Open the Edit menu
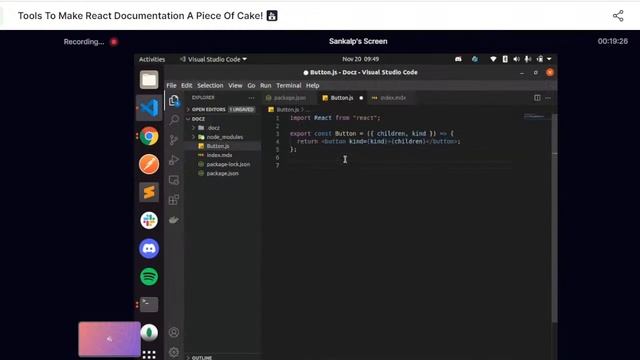Screen dimensions: 640x360 click(x=187, y=86)
